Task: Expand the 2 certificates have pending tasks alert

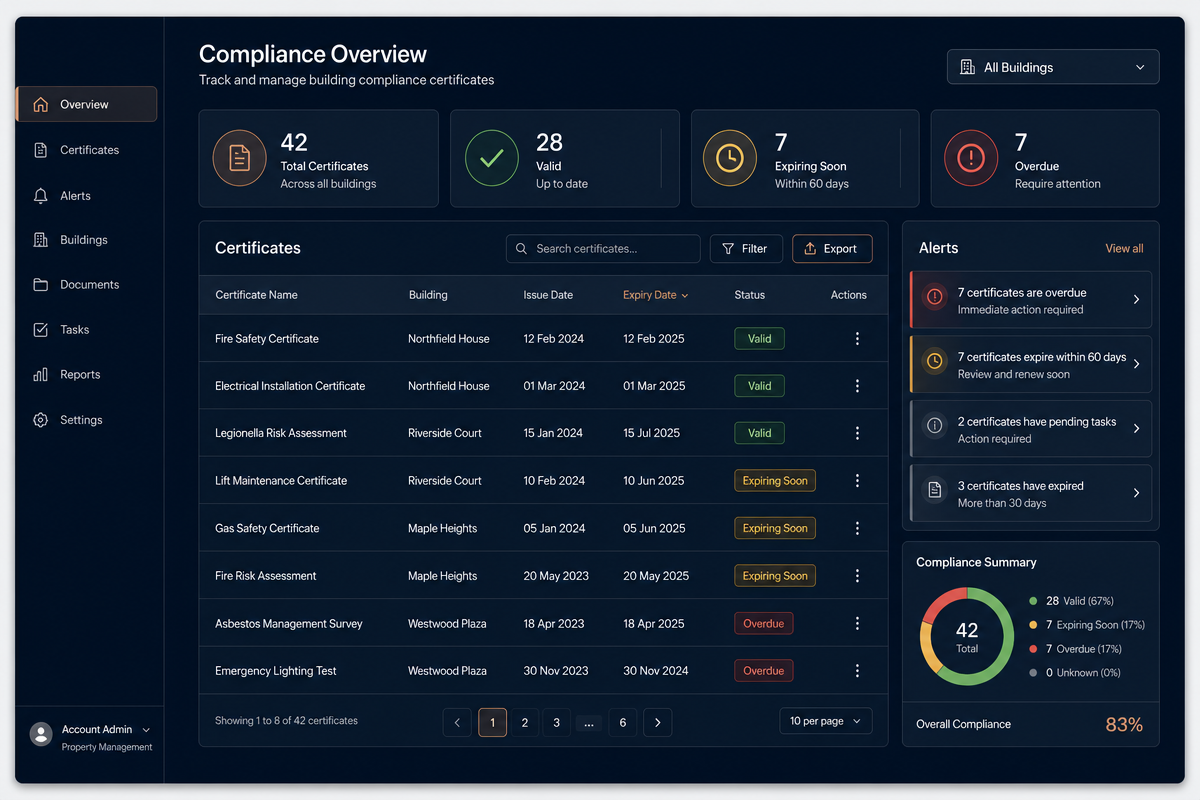Action: click(x=1136, y=428)
